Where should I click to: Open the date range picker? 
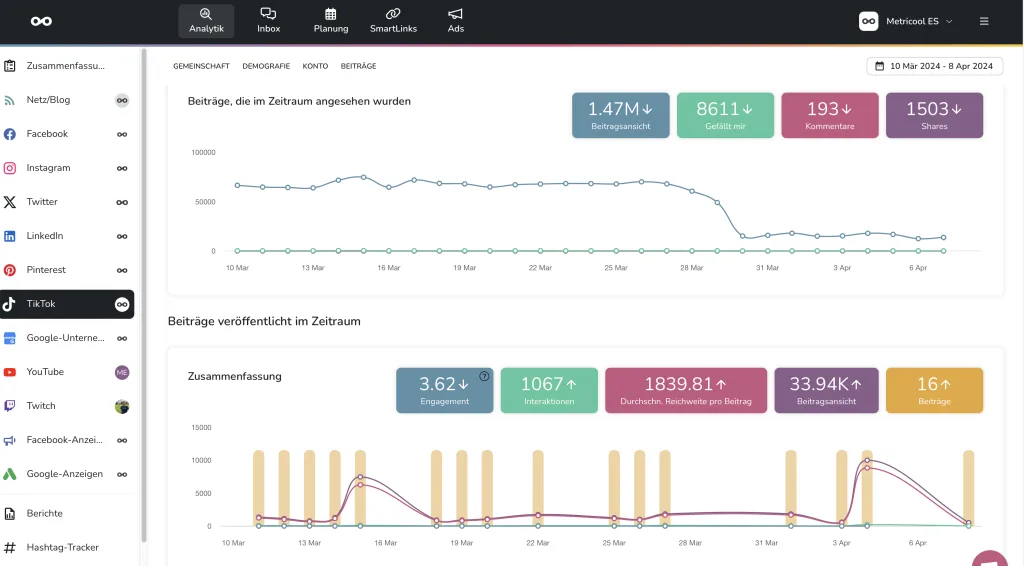pos(934,66)
